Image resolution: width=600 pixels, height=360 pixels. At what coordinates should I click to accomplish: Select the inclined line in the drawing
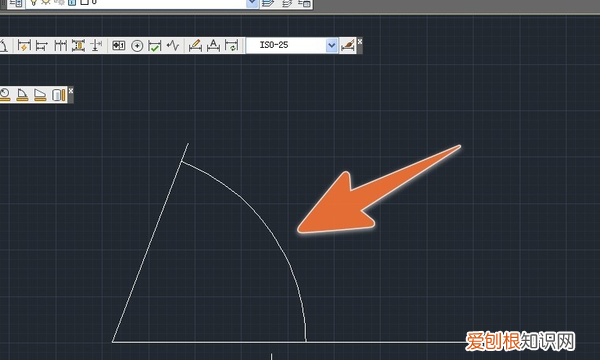click(150, 243)
